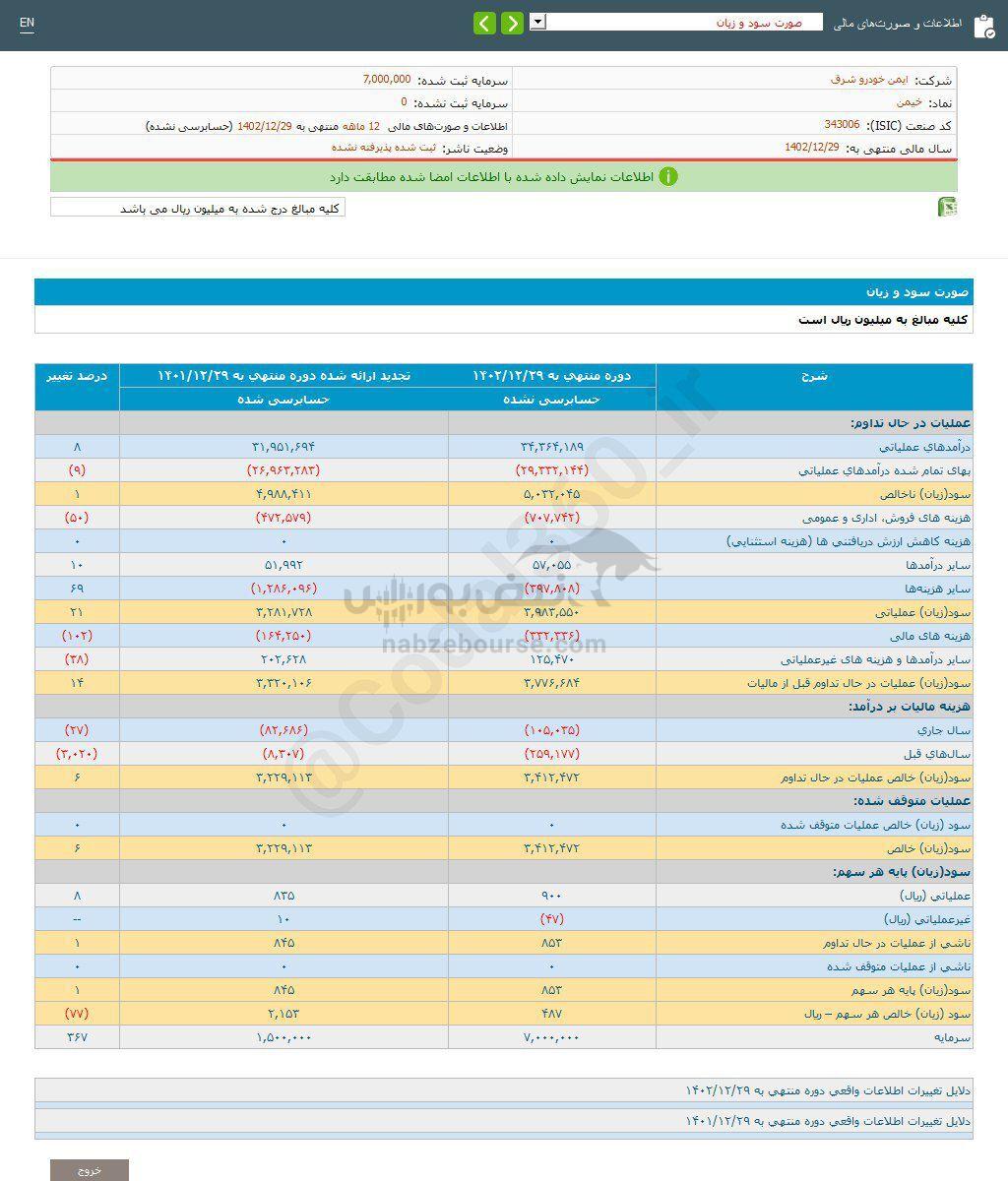Click EPS value ۴۸۷ in net per share row

[x=552, y=1014]
